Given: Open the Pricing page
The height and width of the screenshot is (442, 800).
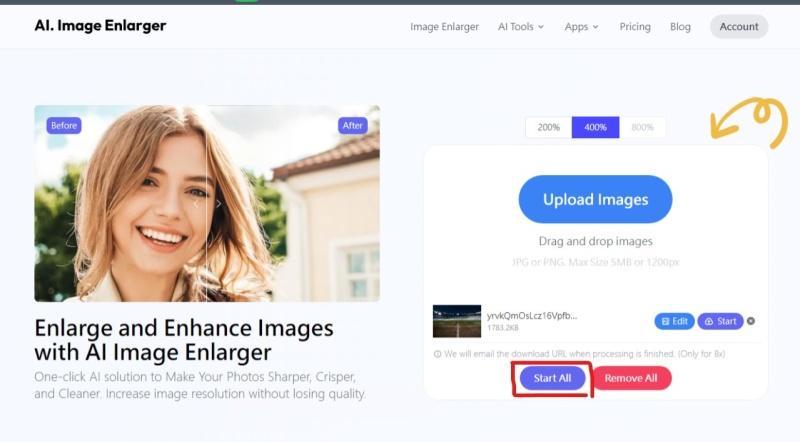Looking at the screenshot, I should pyautogui.click(x=635, y=27).
